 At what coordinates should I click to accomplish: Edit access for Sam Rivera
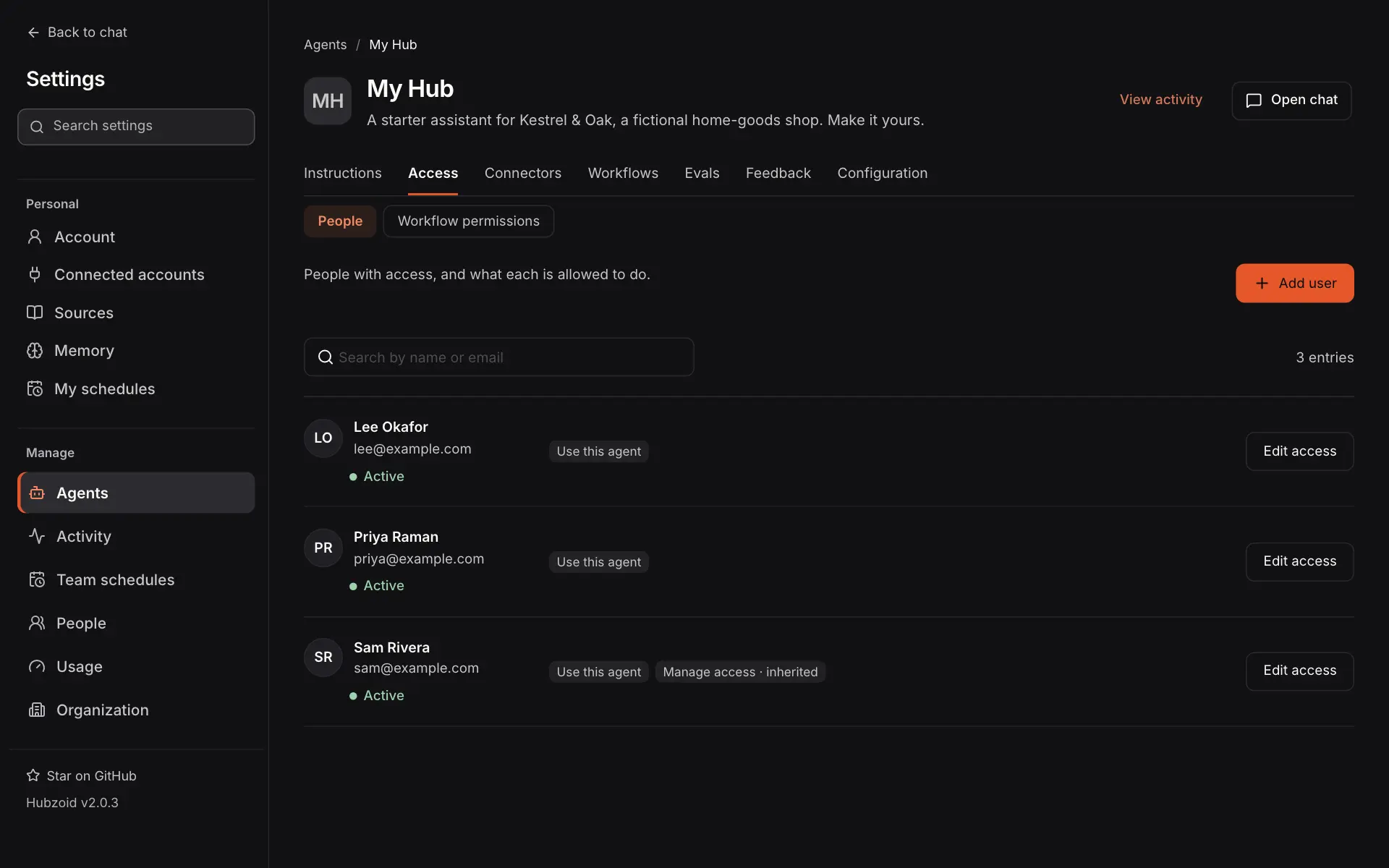[x=1299, y=671]
